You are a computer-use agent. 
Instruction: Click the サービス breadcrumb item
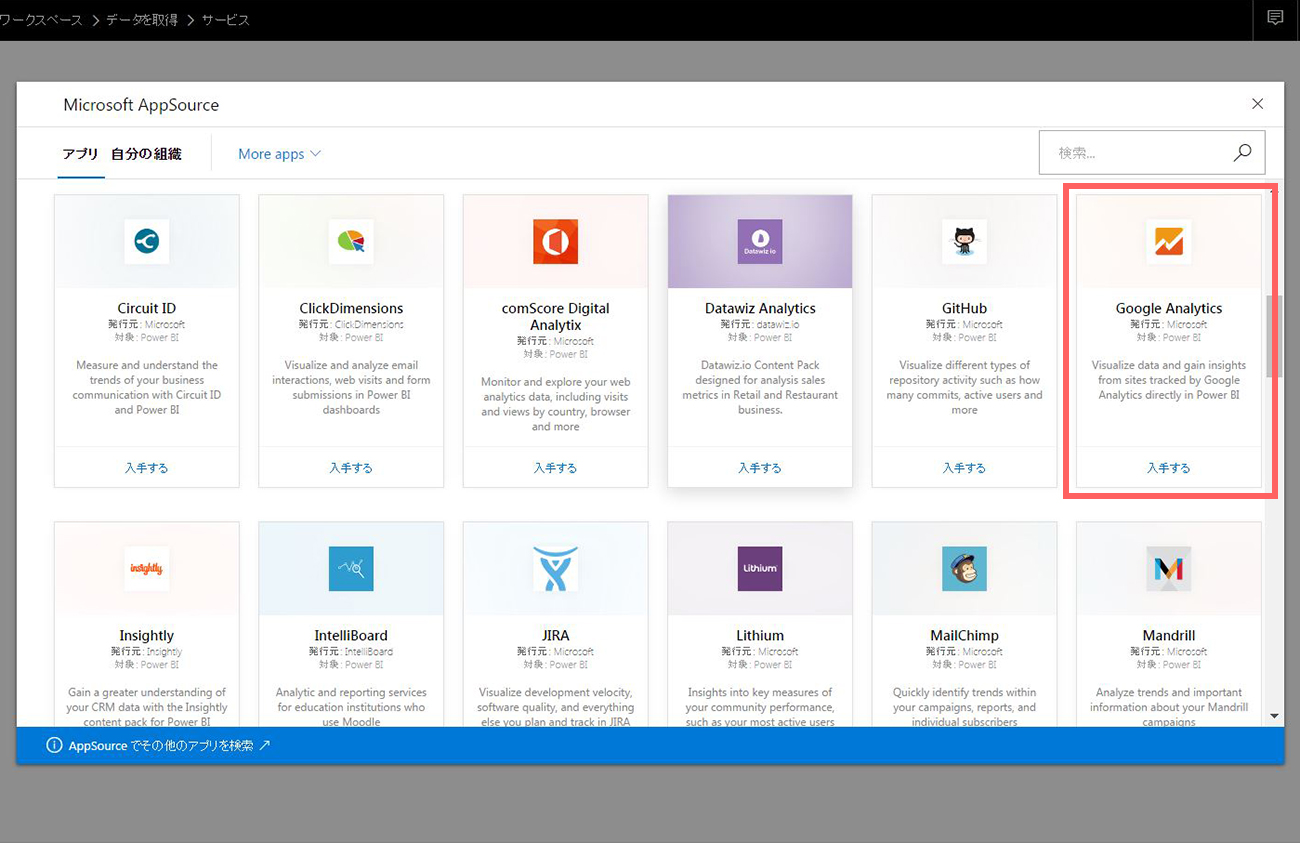point(226,19)
